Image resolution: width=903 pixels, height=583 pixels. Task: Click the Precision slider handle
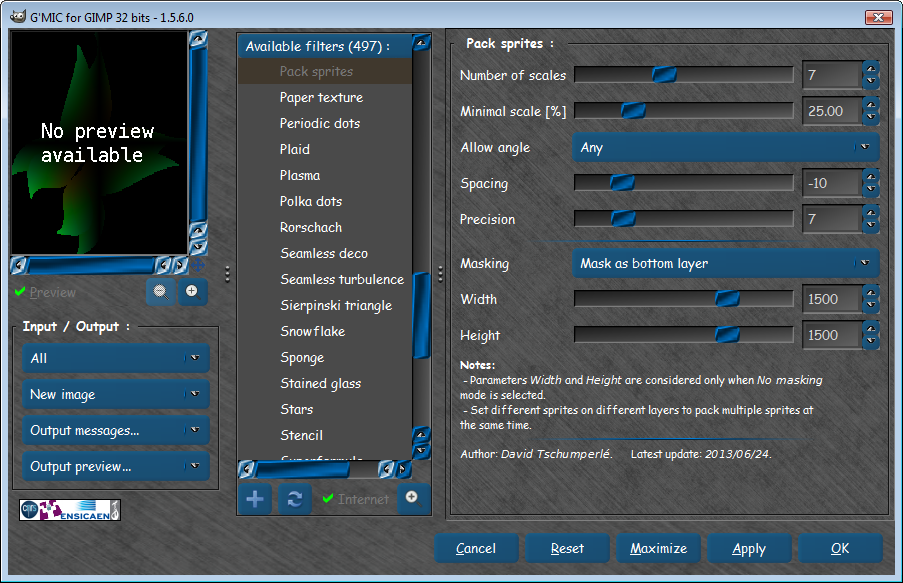623,218
